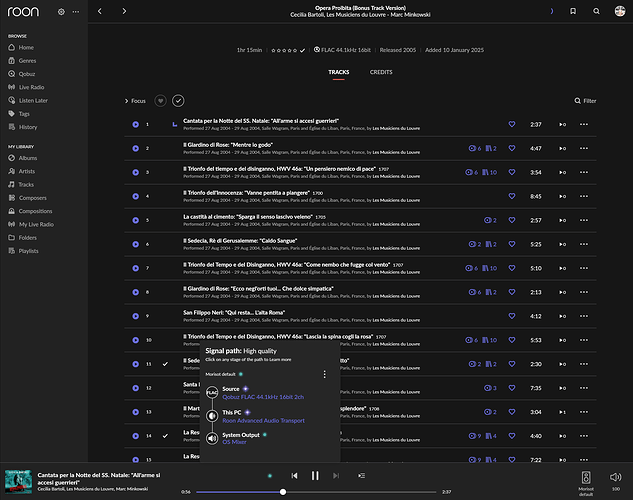Viewport: 633px width, 500px height.
Task: Toggle favorite heart on track 1
Action: (512, 124)
